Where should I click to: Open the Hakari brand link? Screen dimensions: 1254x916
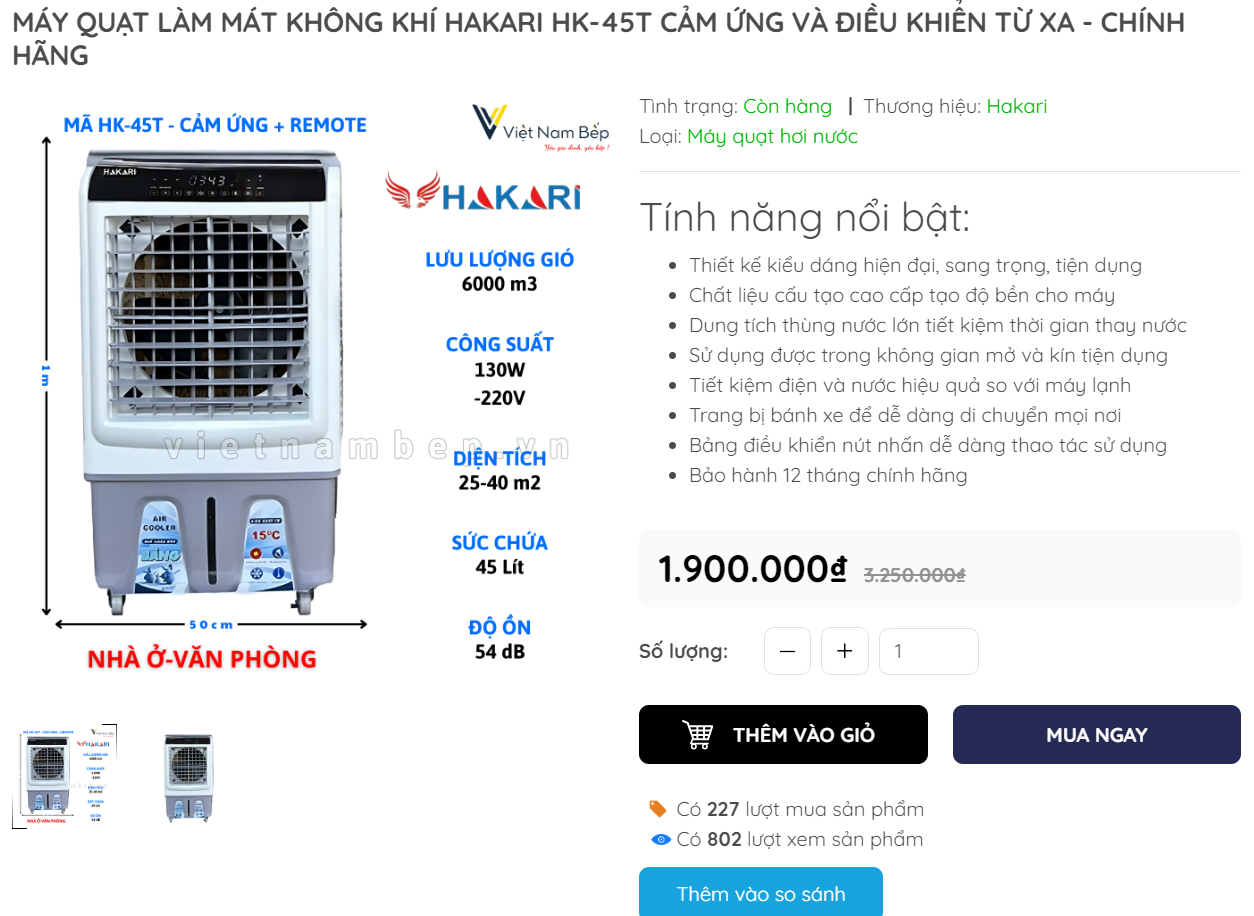(x=1017, y=106)
